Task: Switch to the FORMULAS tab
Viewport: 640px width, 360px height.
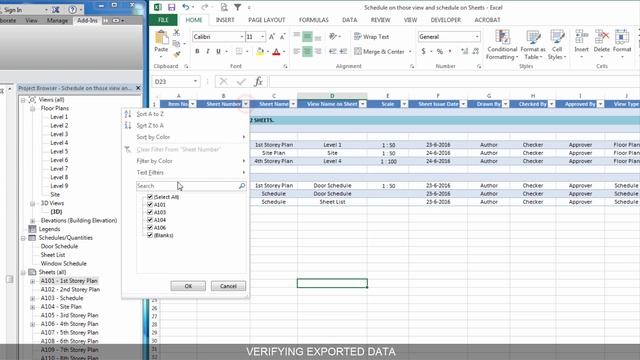Action: tap(313, 20)
